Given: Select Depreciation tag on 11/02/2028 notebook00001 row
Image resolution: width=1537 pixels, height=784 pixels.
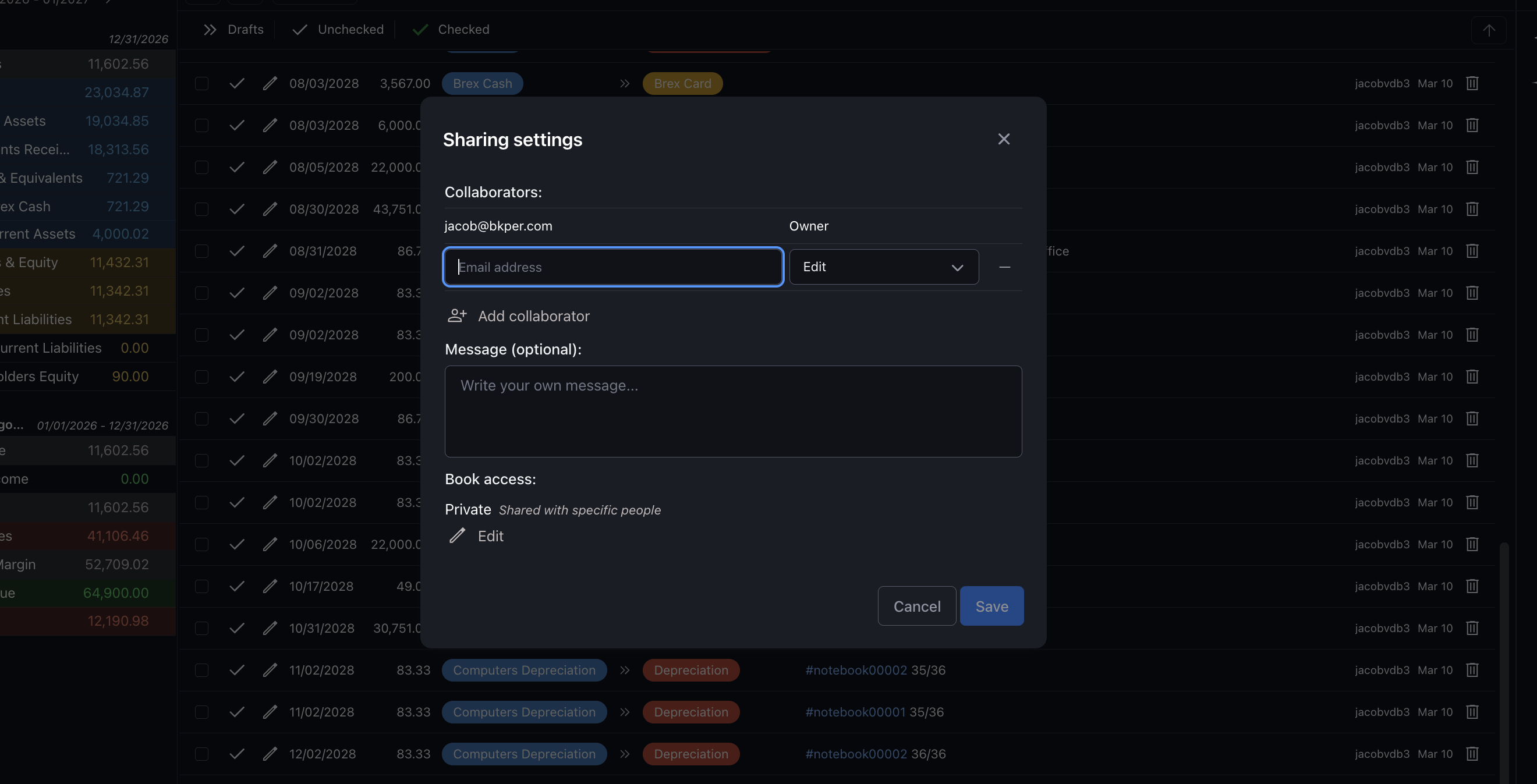Looking at the screenshot, I should point(691,712).
